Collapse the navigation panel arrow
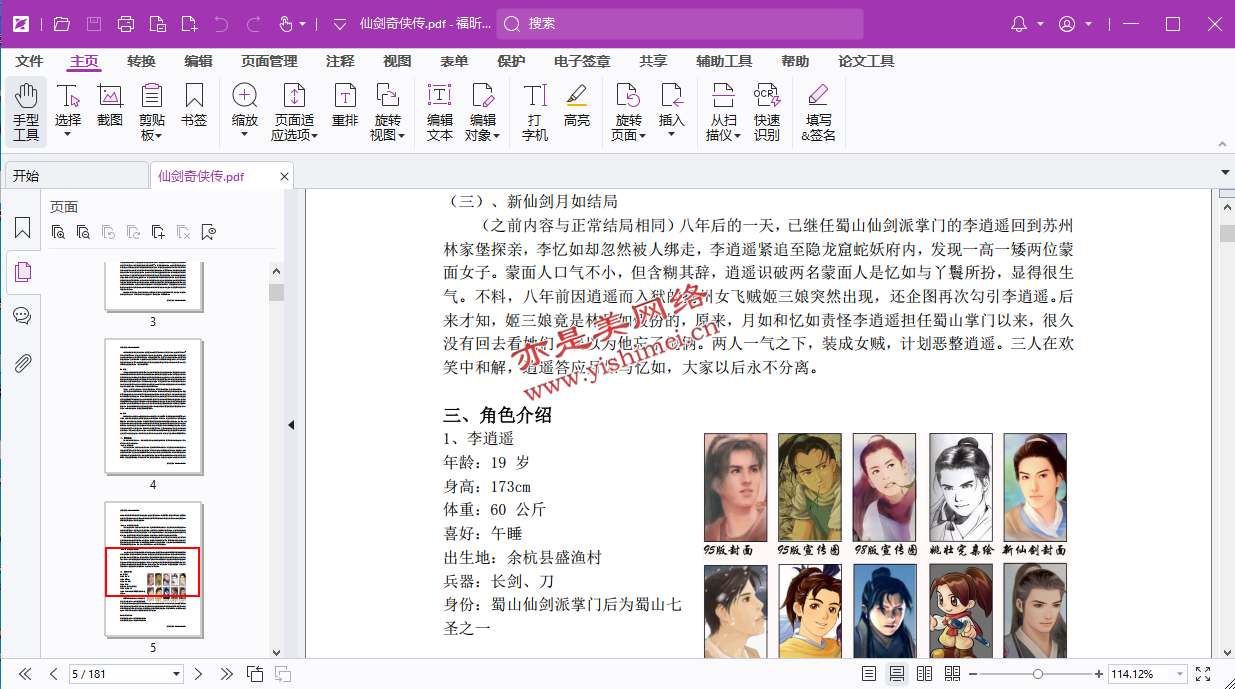 coord(291,425)
